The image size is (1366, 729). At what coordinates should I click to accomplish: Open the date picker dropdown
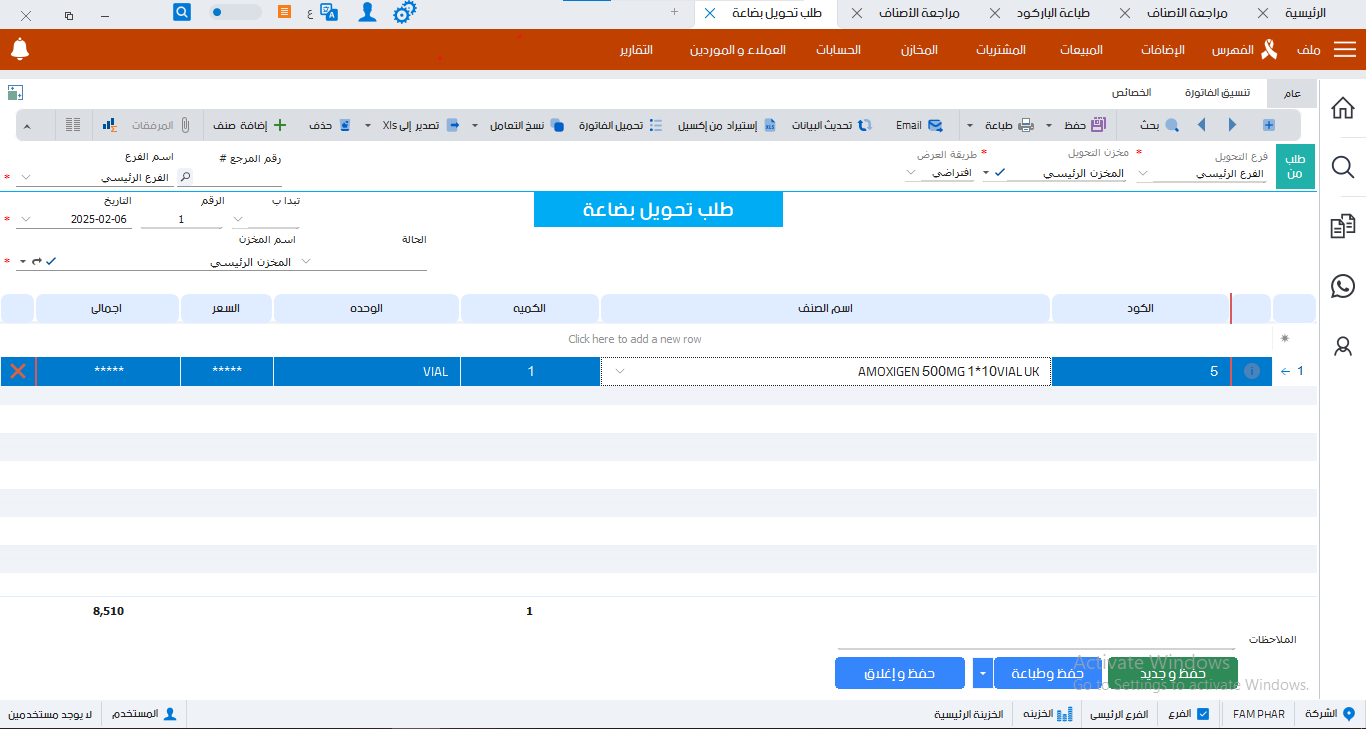(25, 219)
